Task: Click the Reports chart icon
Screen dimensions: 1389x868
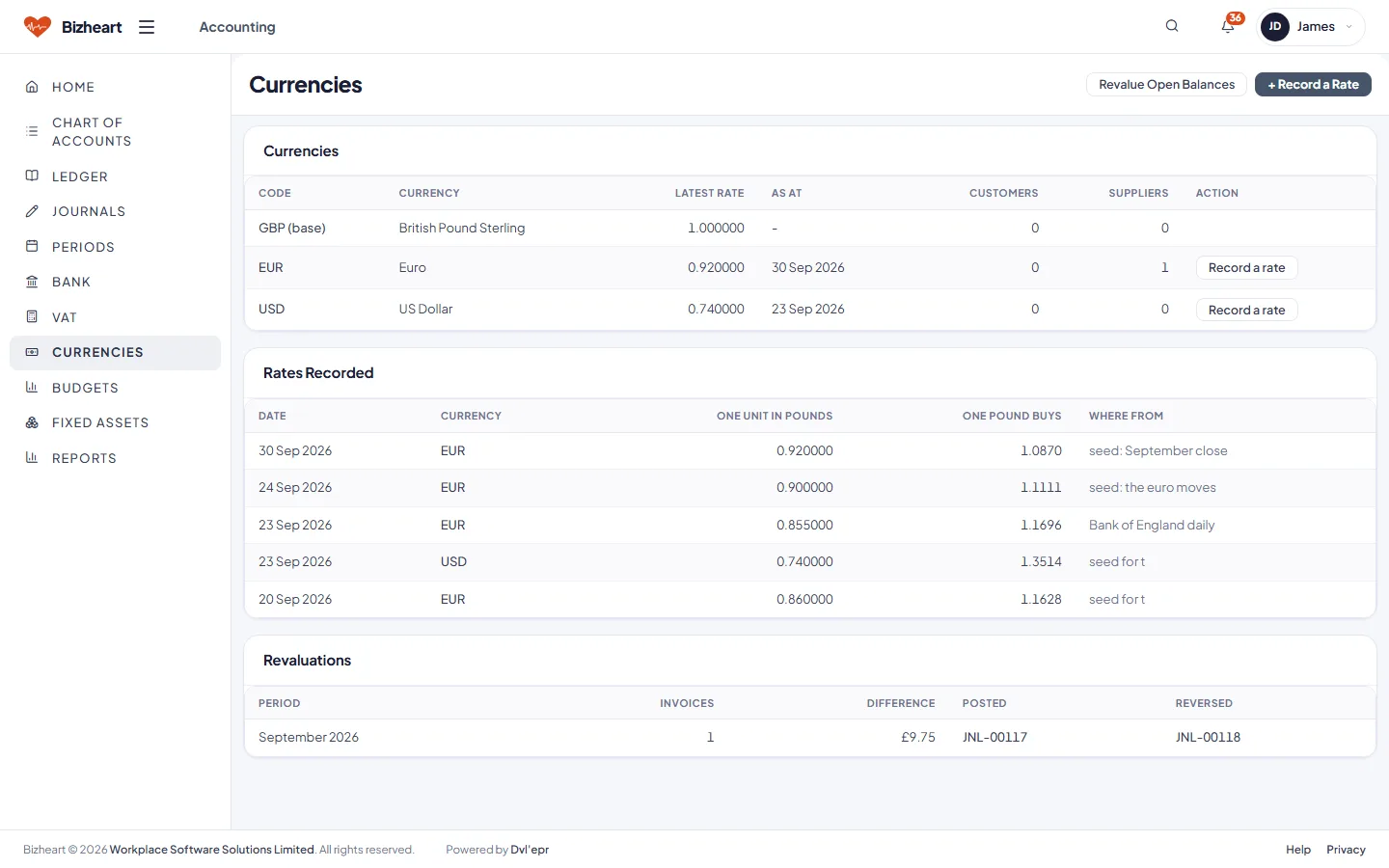Action: coord(32,458)
